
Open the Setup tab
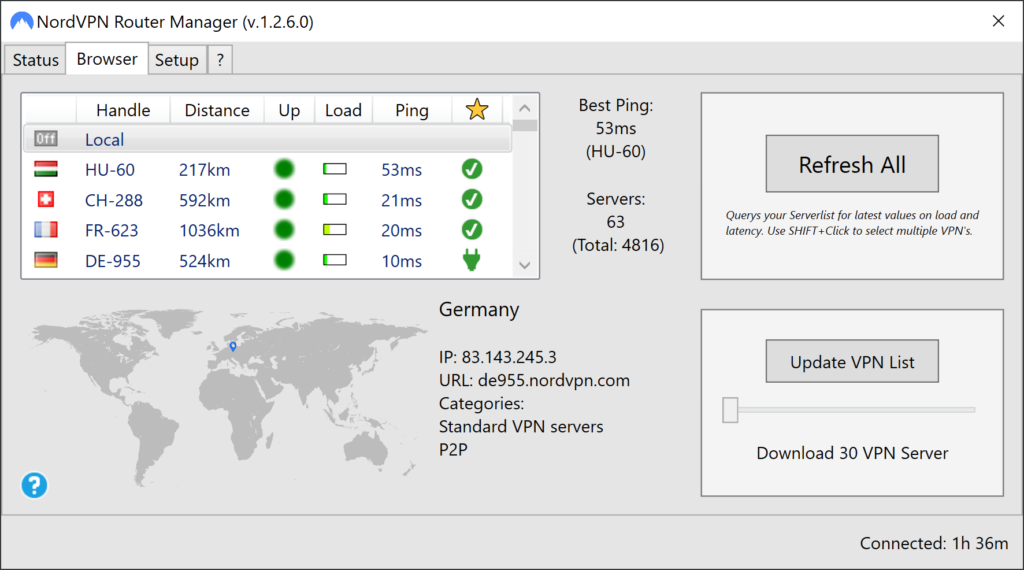[177, 60]
